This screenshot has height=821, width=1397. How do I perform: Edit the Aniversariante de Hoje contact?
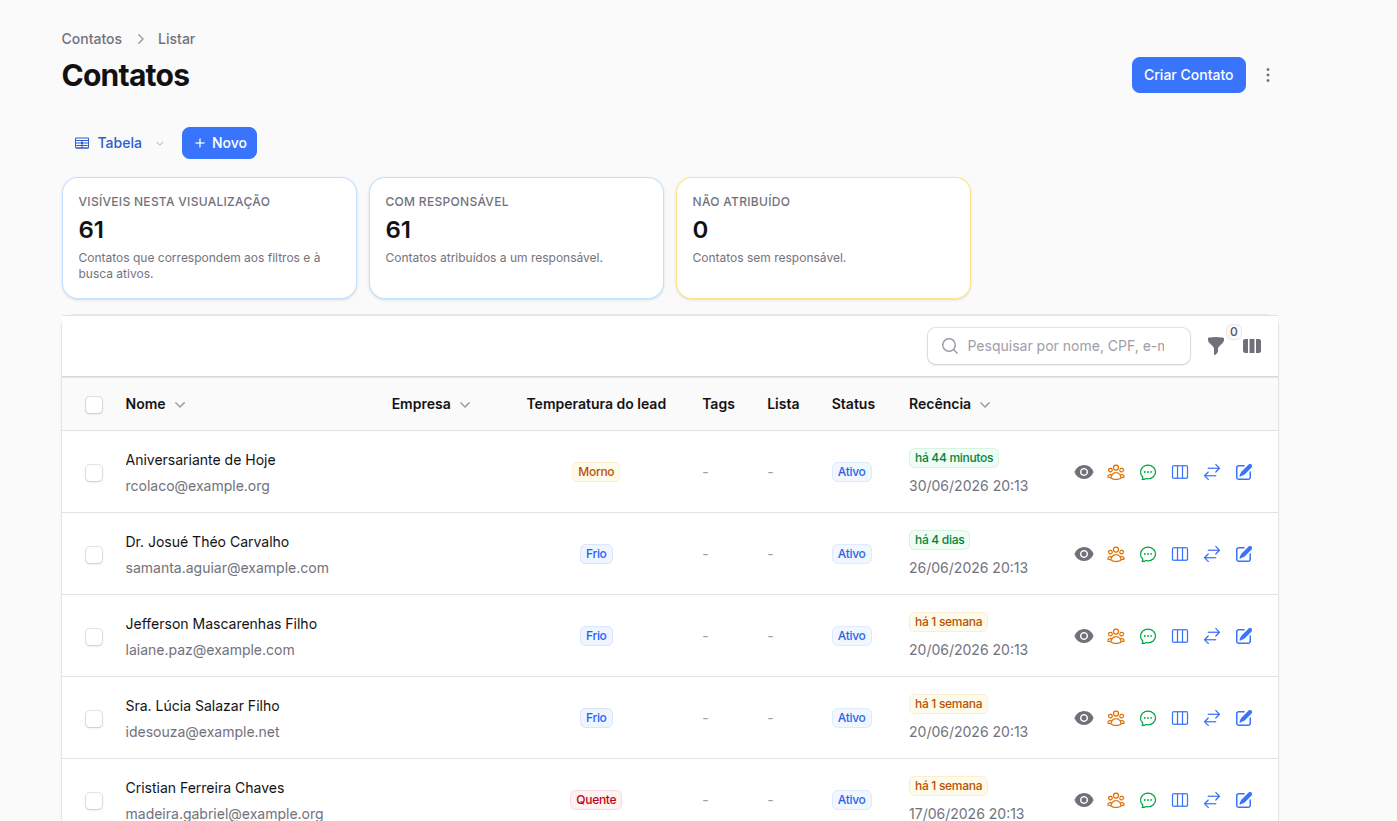1244,472
